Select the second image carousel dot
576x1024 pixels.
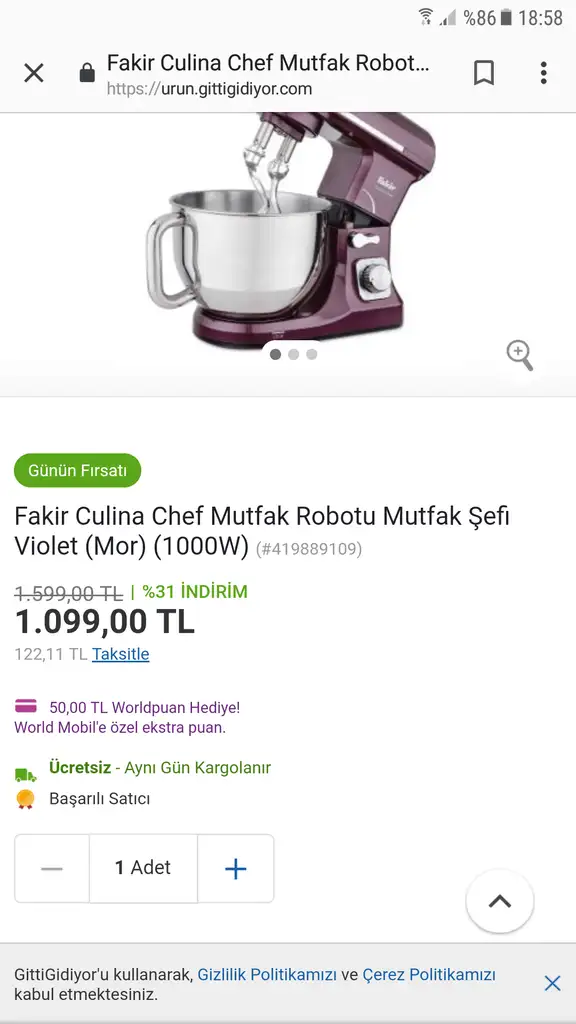pos(294,354)
